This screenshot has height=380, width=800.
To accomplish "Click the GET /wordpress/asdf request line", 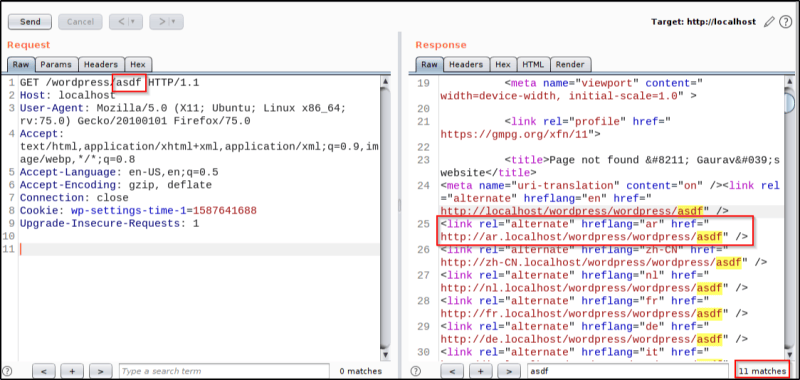I will 110,82.
